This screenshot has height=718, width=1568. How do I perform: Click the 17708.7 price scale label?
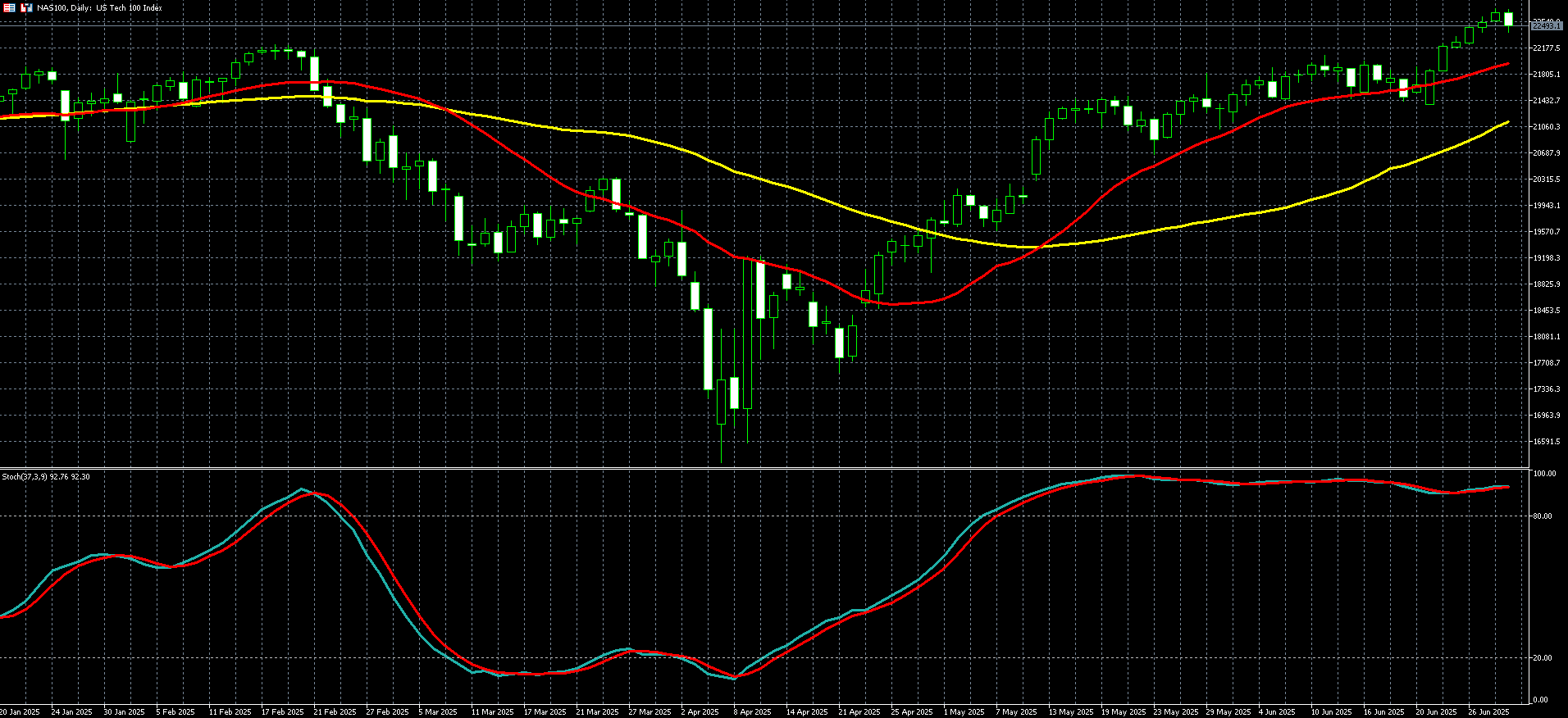[x=1546, y=363]
